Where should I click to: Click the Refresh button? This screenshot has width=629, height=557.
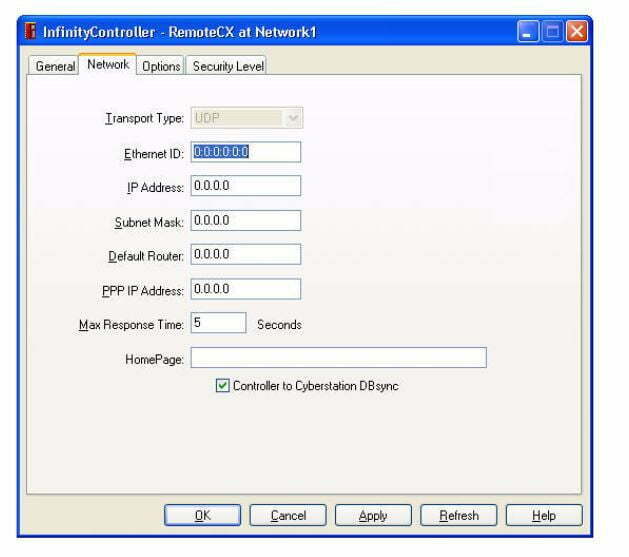pyautogui.click(x=459, y=515)
